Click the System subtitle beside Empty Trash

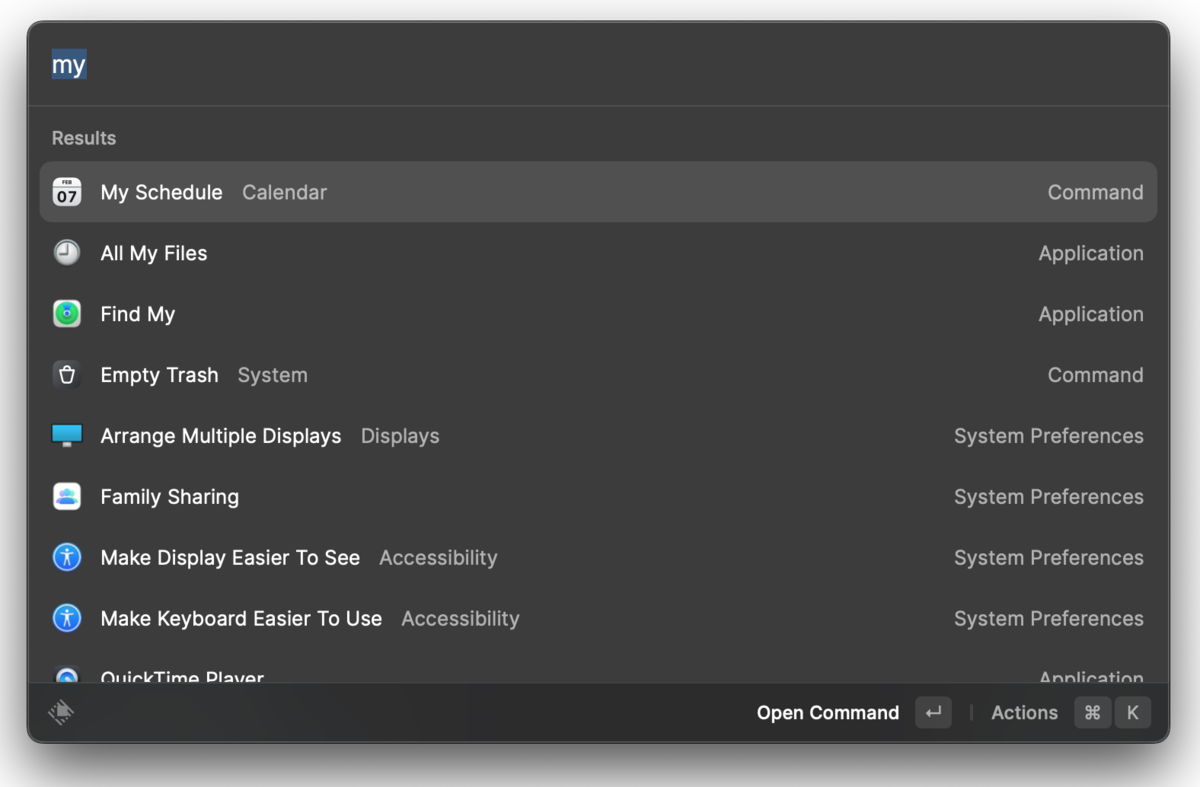click(272, 375)
